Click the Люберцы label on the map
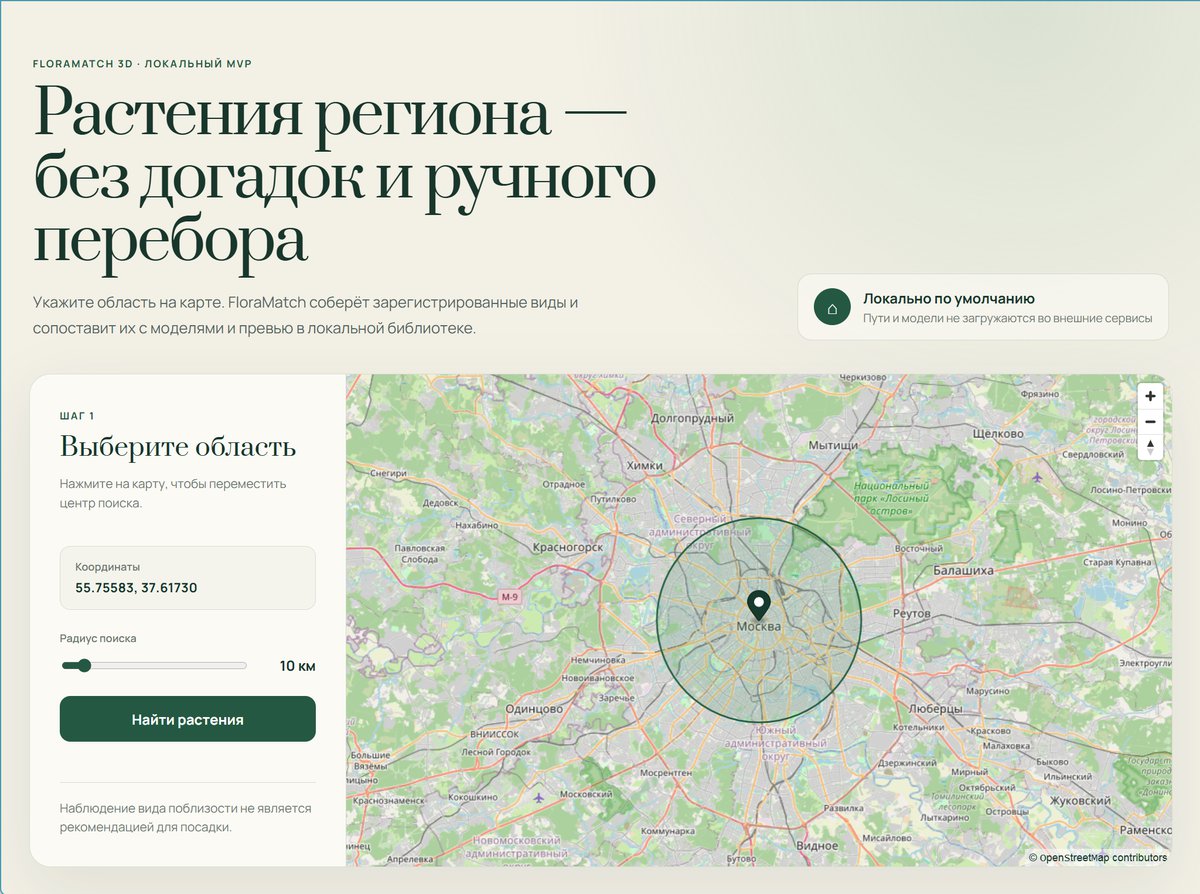 [934, 708]
